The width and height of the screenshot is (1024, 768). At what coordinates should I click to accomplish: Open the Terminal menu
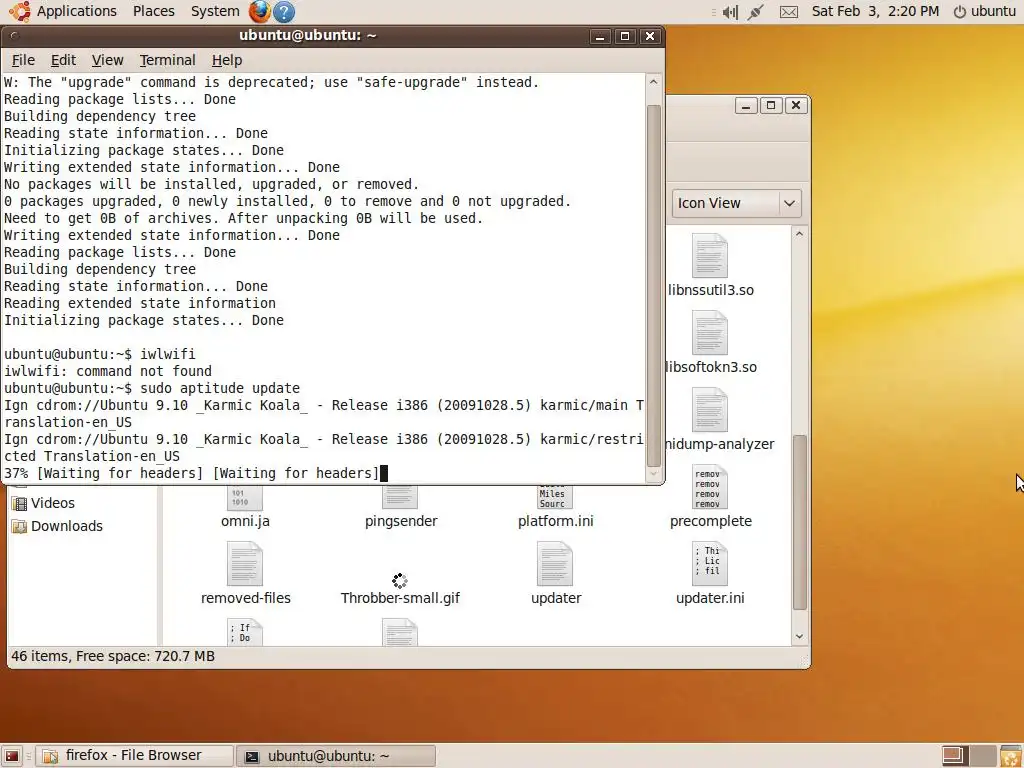click(168, 60)
